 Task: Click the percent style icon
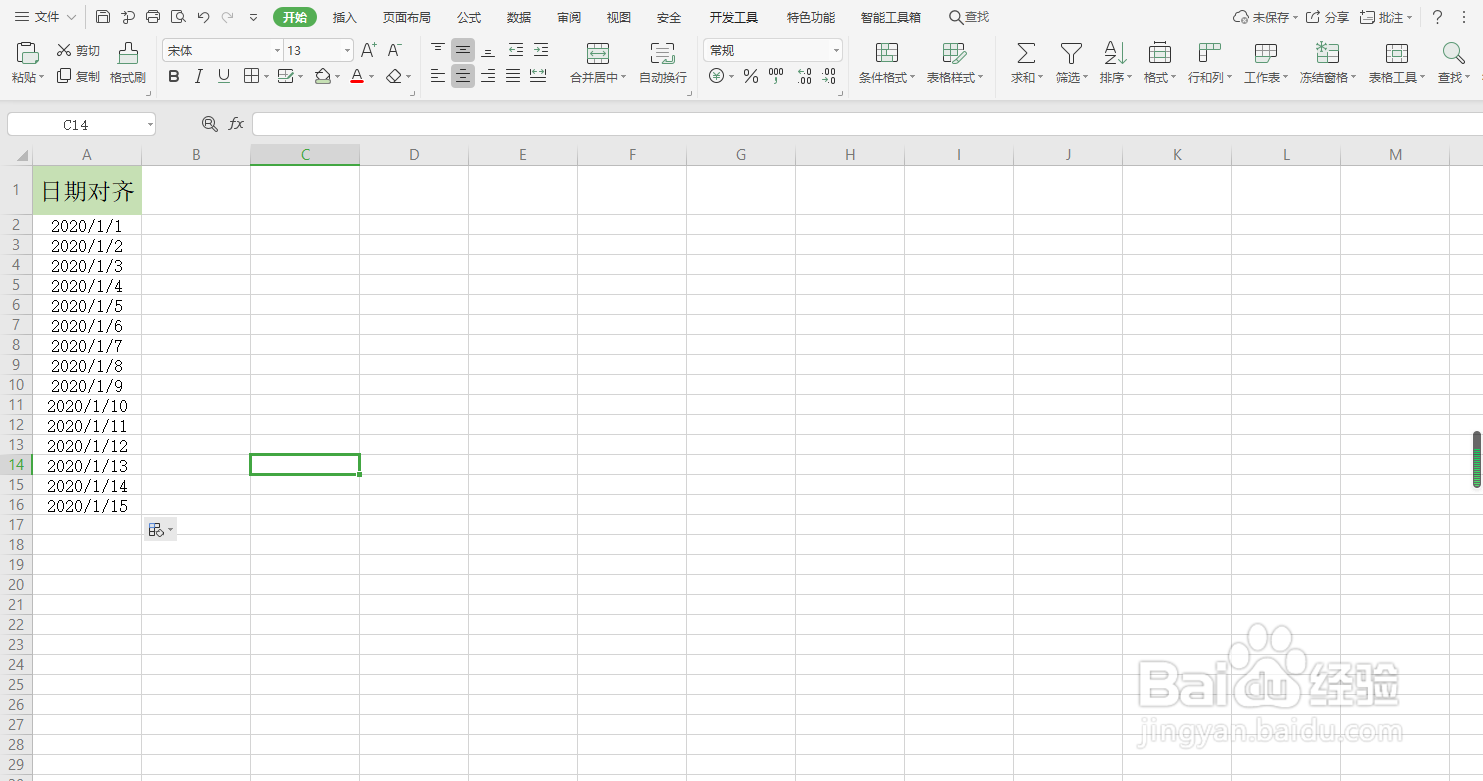pyautogui.click(x=751, y=76)
